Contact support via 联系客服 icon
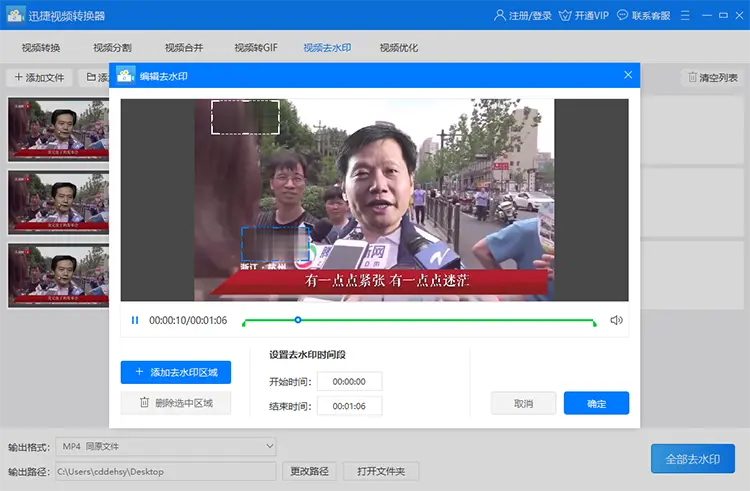Image resolution: width=750 pixels, height=491 pixels. 622,15
